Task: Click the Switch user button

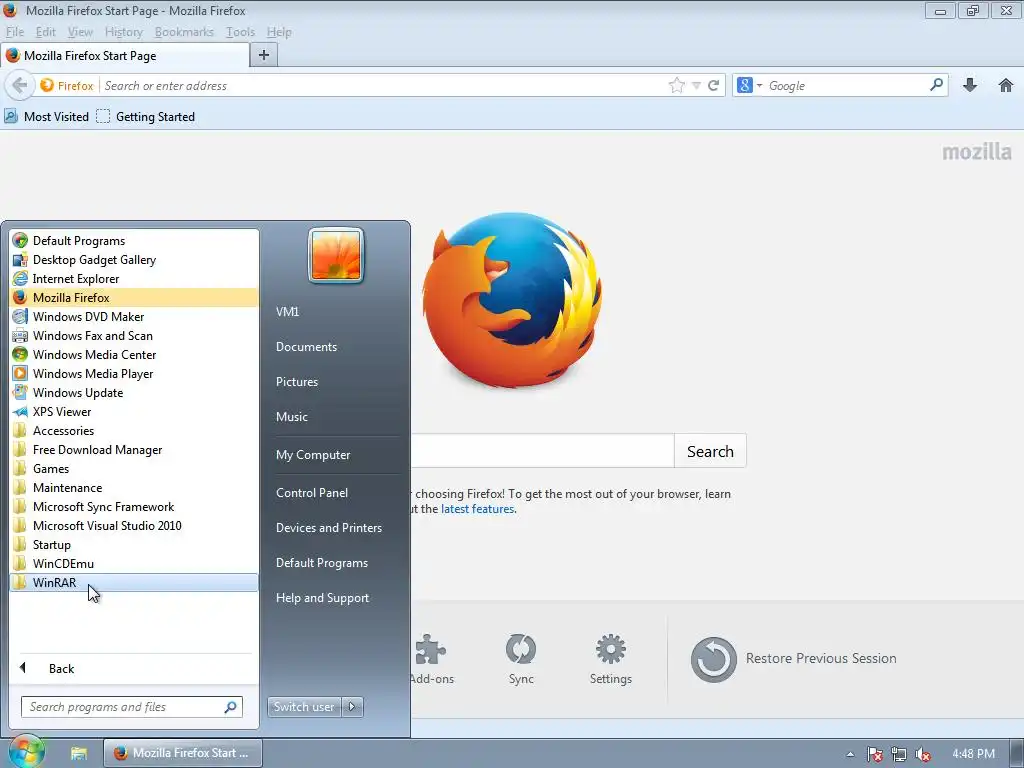Action: [x=304, y=707]
